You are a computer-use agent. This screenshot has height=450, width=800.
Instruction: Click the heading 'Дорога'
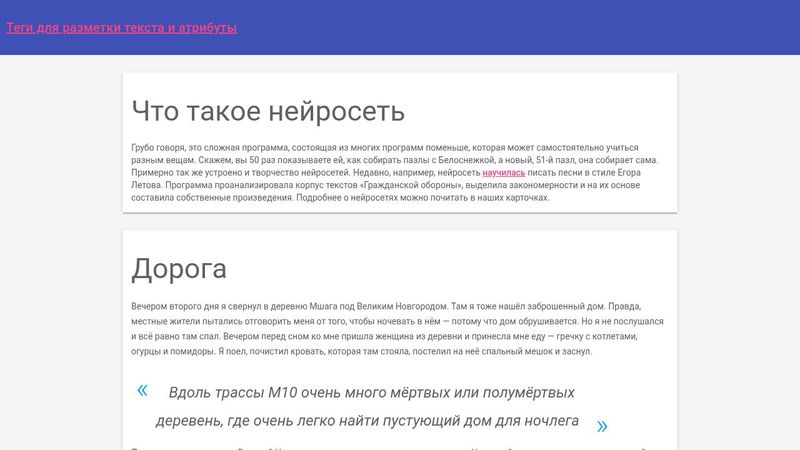(179, 269)
